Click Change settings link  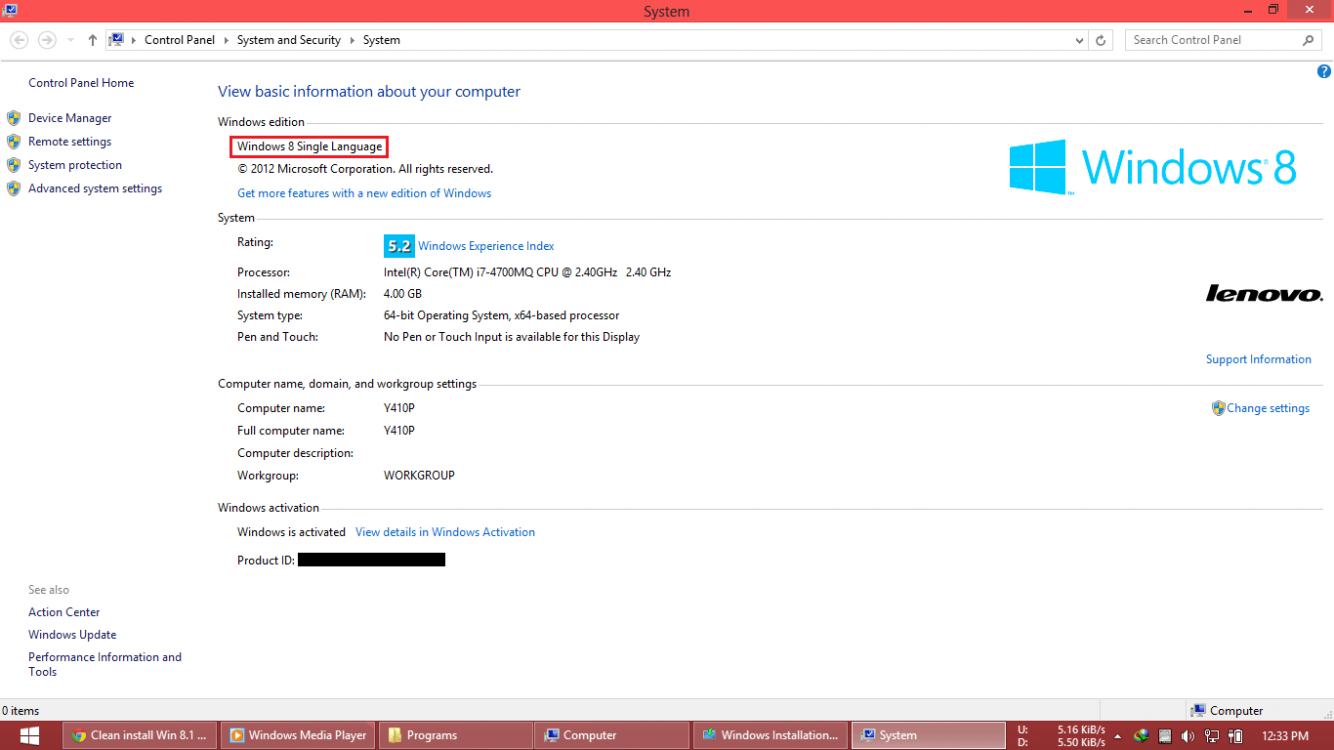pyautogui.click(x=1268, y=408)
